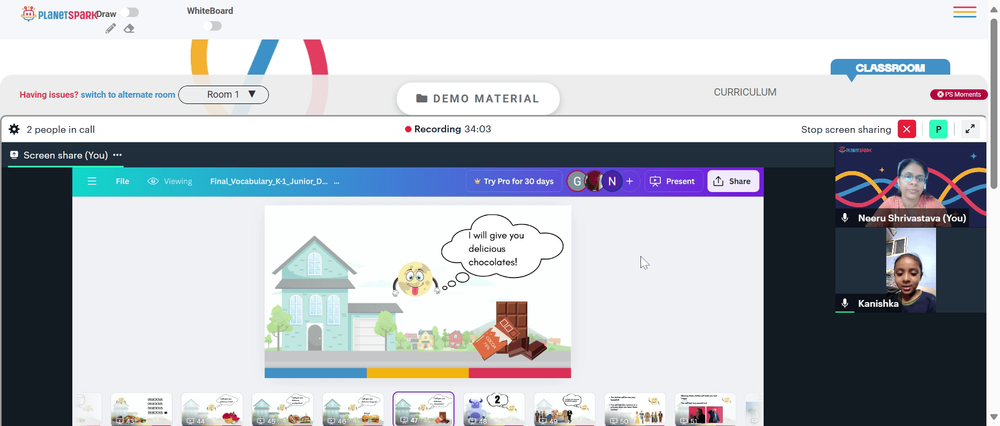The height and width of the screenshot is (426, 1000).
Task: Expand the ellipsis after the file name
Action: coord(336,181)
